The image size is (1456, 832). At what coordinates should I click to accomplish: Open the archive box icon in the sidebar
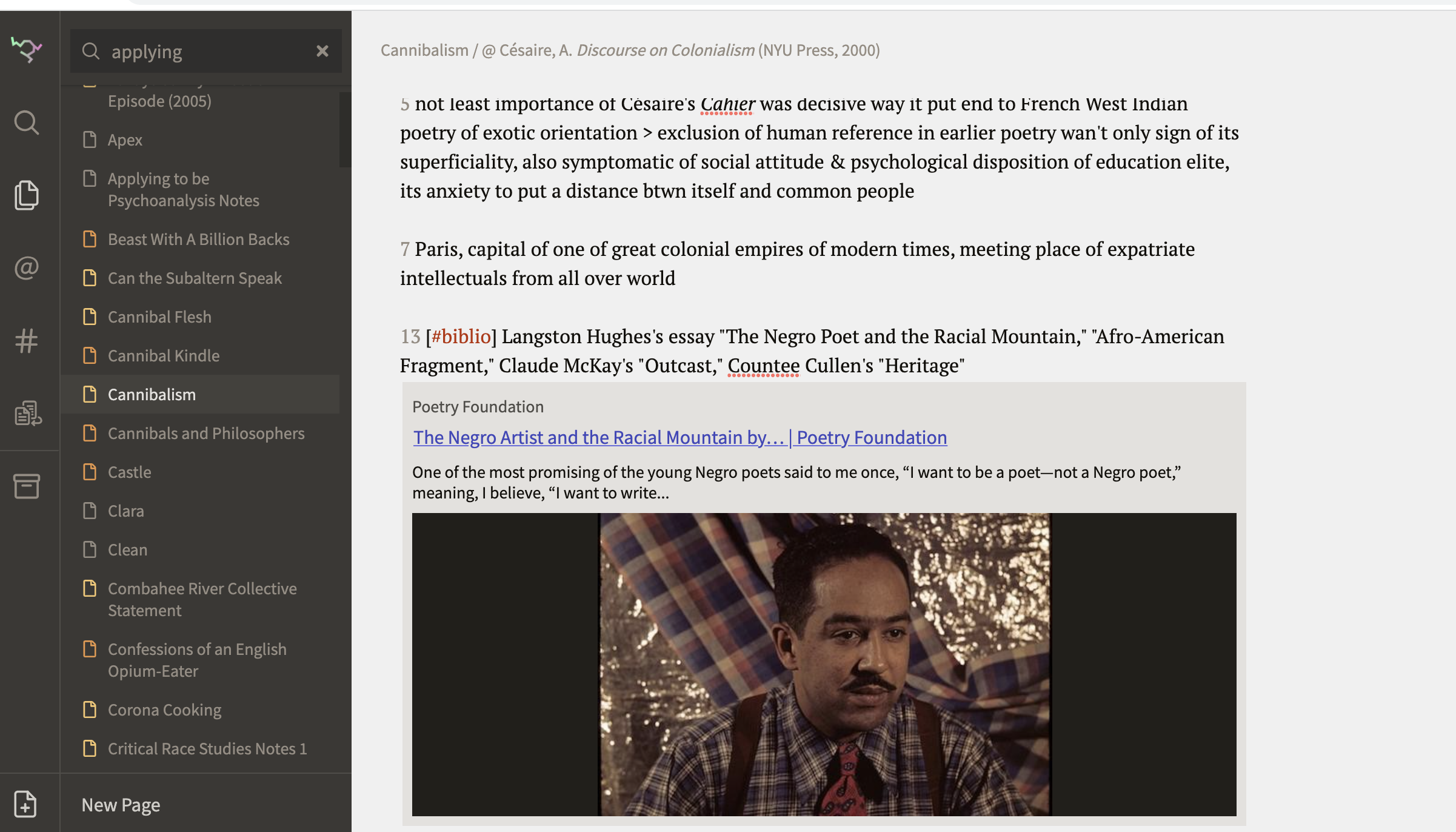point(26,486)
